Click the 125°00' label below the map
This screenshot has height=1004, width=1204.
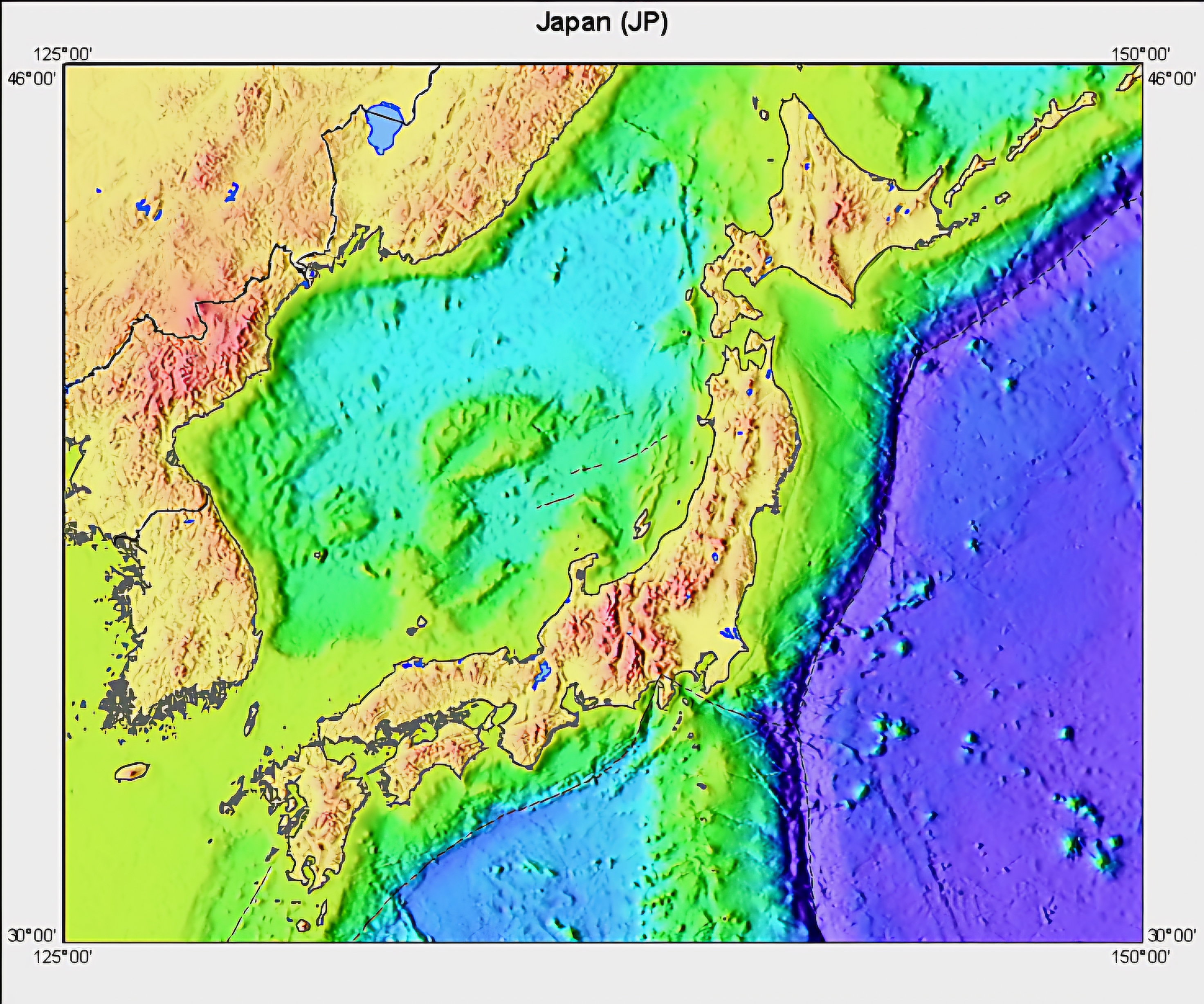64,957
